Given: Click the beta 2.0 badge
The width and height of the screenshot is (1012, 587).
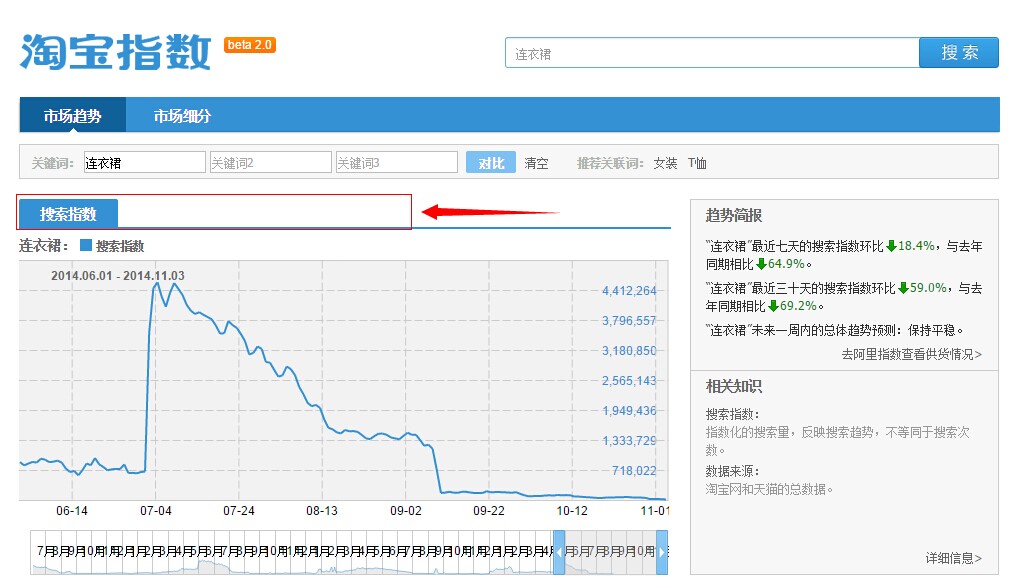Looking at the screenshot, I should 250,45.
